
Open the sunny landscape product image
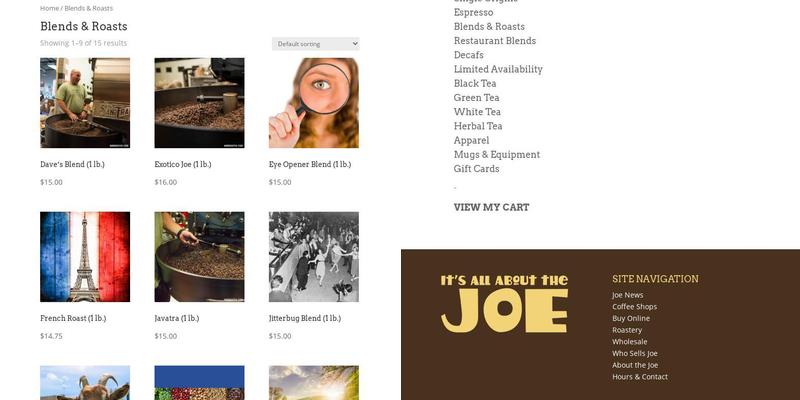(314, 383)
